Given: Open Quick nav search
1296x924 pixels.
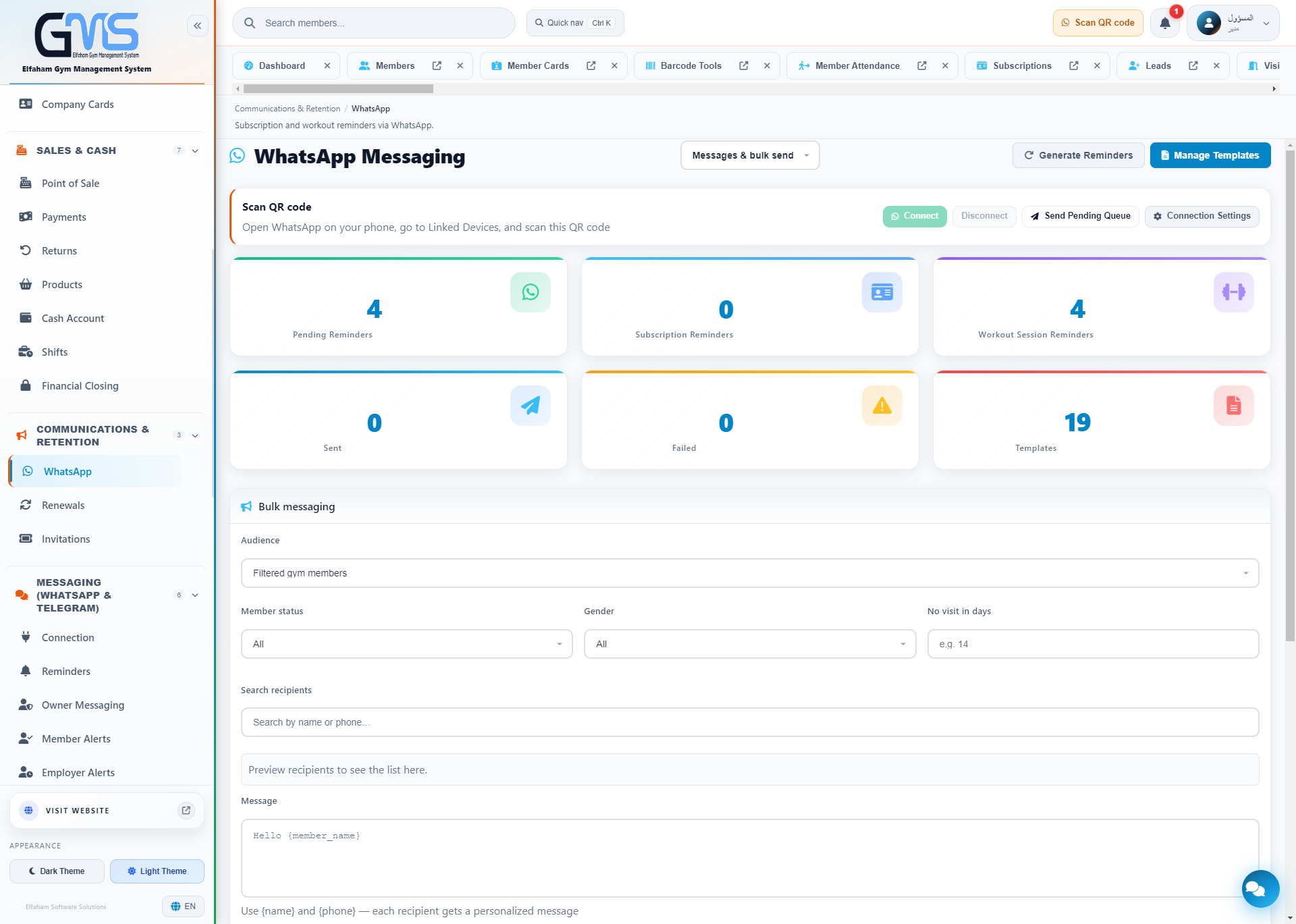Looking at the screenshot, I should click(x=575, y=23).
